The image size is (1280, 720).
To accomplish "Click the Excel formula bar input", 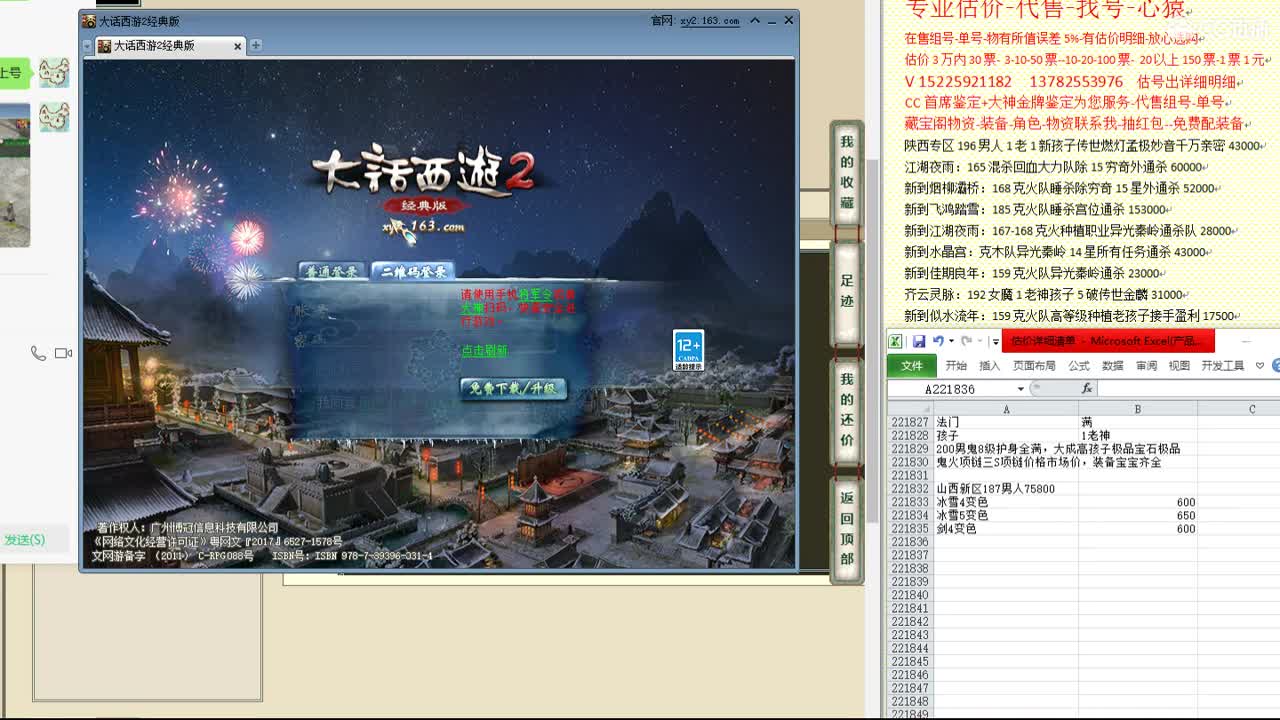I will point(1189,389).
